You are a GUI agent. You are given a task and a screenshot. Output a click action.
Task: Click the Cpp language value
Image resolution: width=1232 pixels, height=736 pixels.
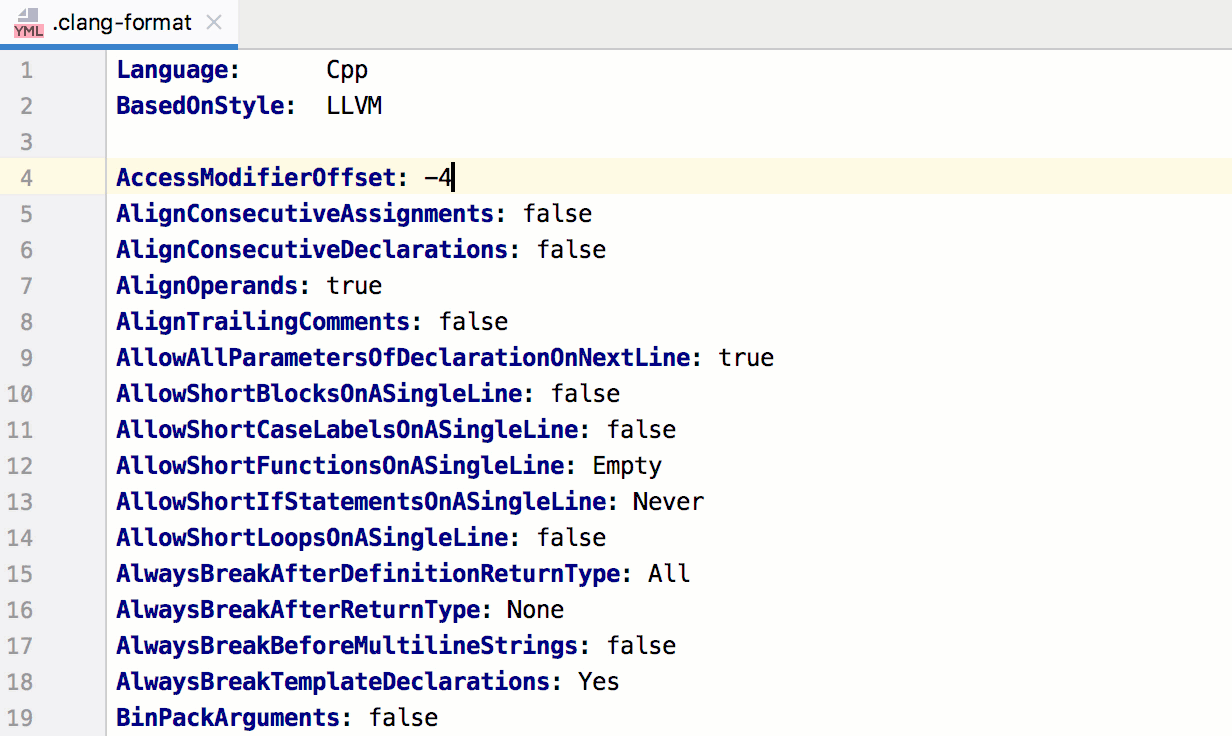click(x=347, y=70)
